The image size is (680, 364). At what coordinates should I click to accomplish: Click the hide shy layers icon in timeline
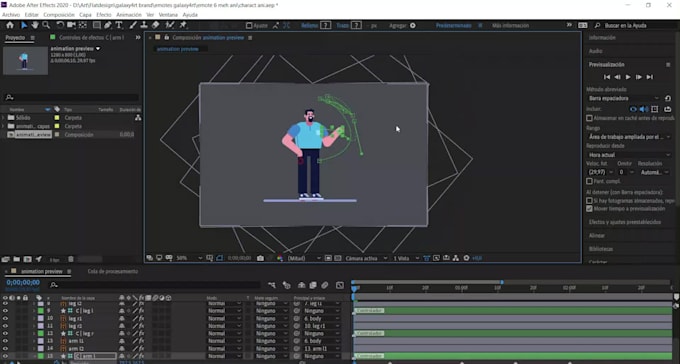(x=301, y=285)
